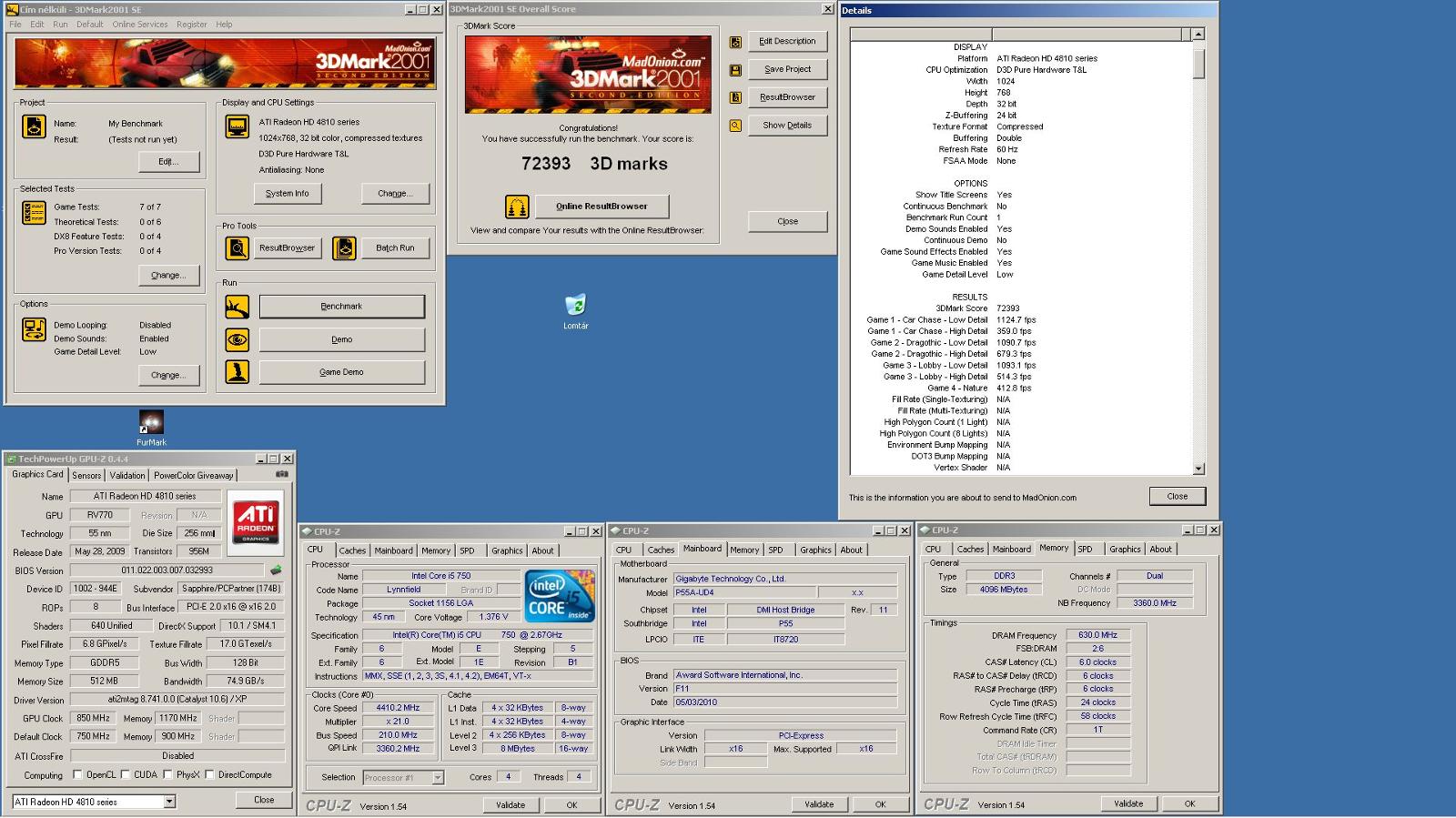Click the BIOS save icon in GPU-Z
This screenshot has height=818, width=1456.
[x=276, y=571]
